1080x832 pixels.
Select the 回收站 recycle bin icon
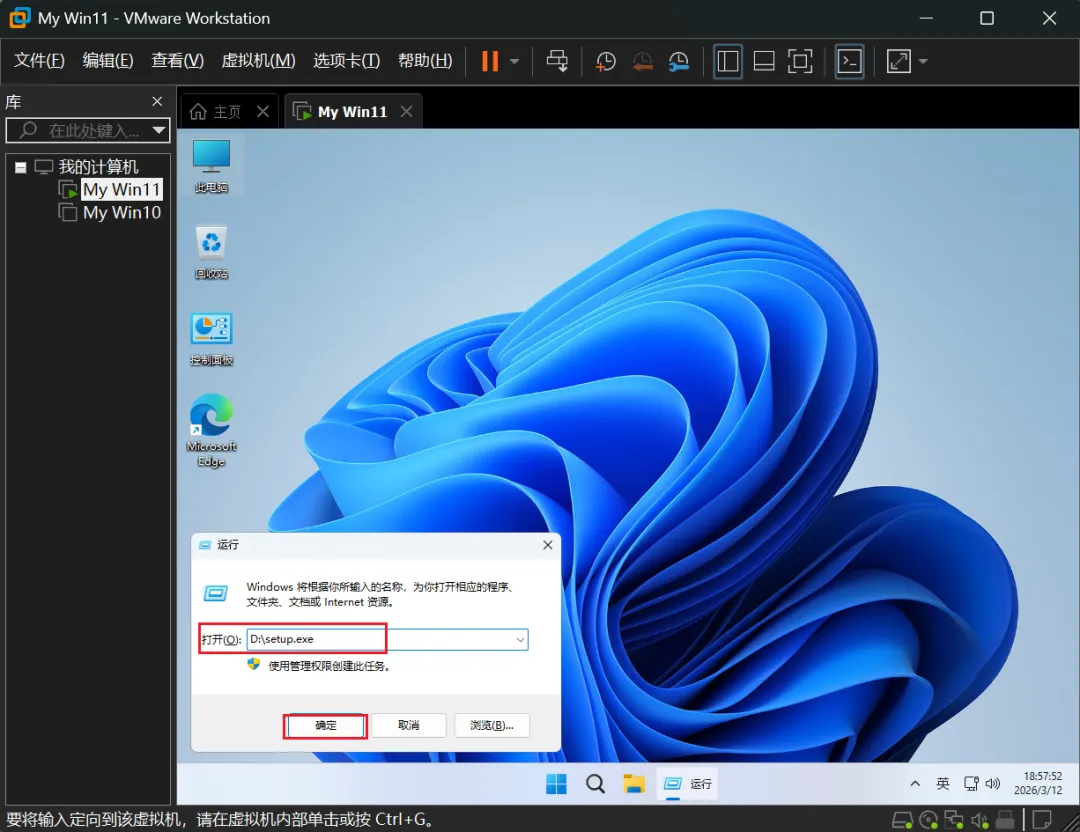pyautogui.click(x=211, y=253)
